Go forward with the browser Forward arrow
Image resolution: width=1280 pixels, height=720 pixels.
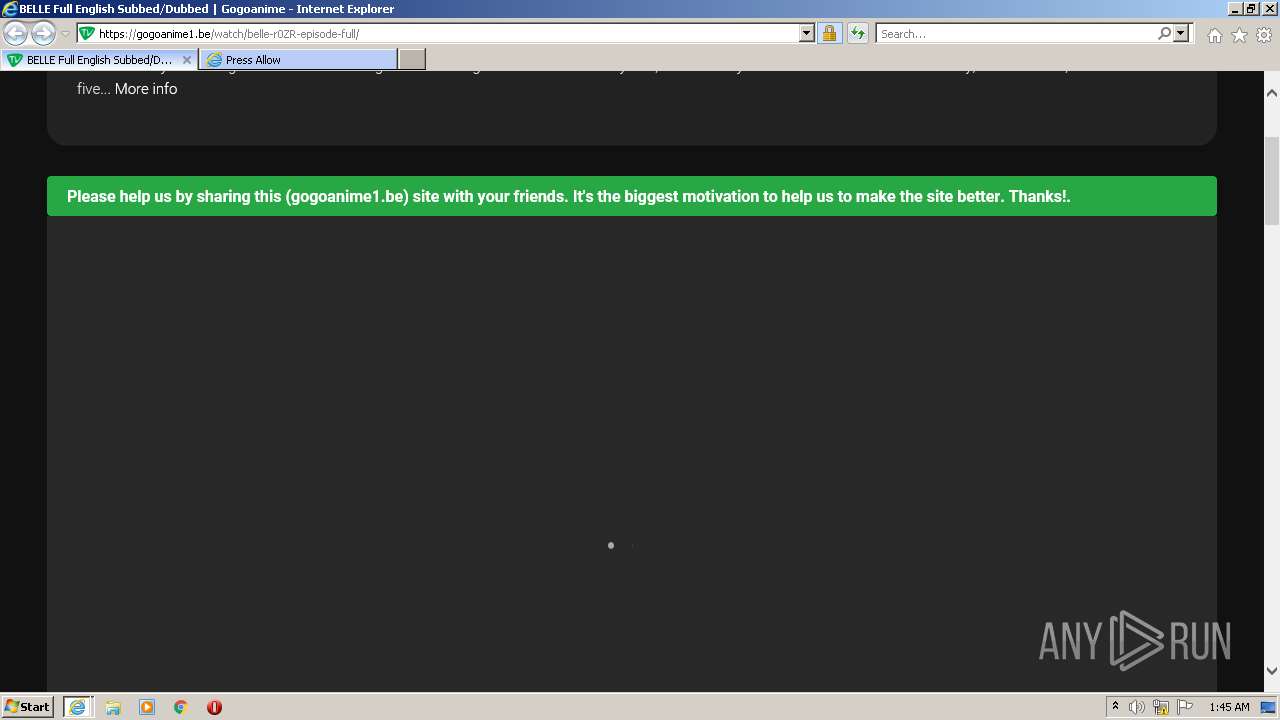(43, 34)
